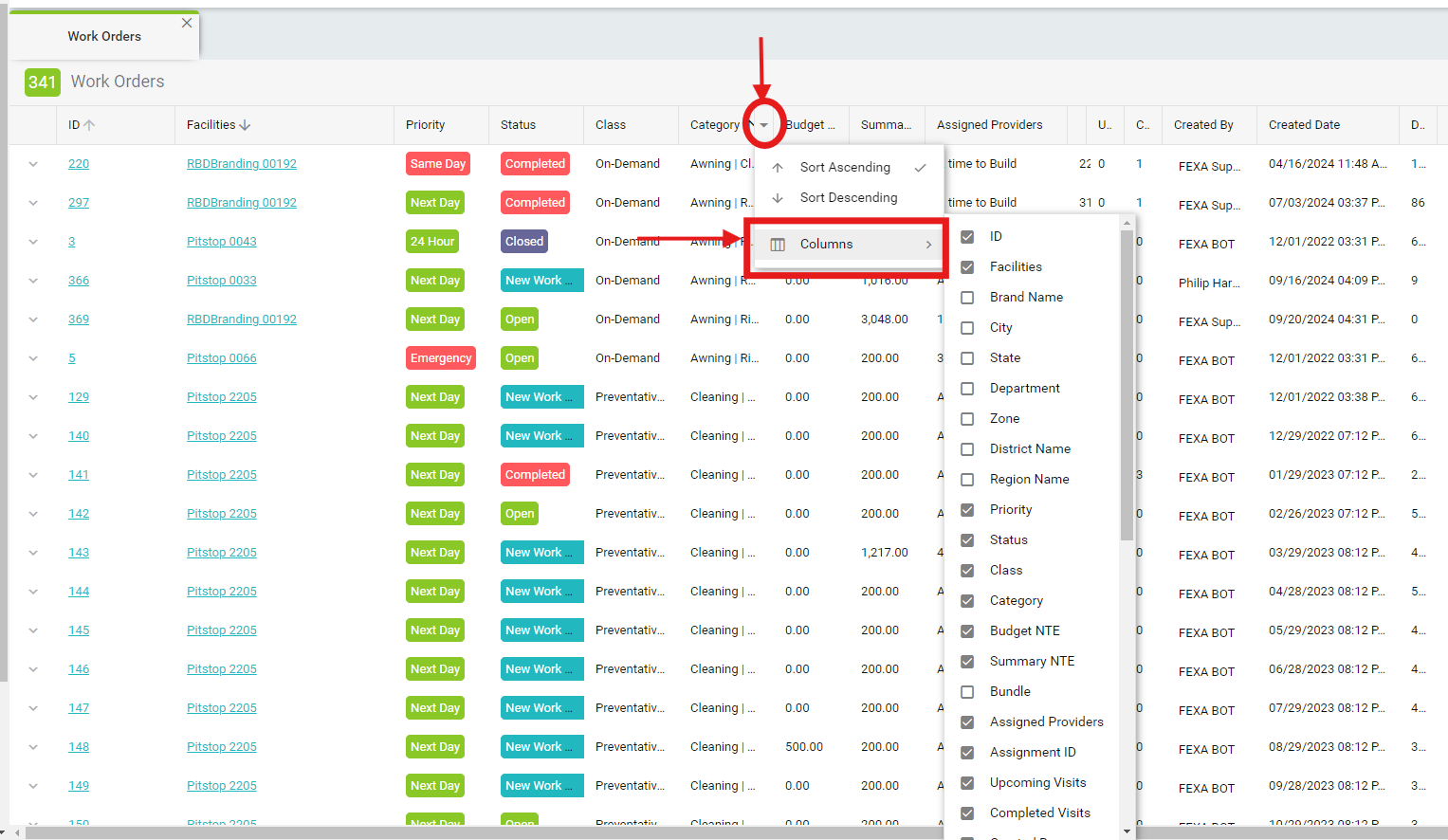Open work order 297 link
The image size is (1448, 840).
point(79,203)
